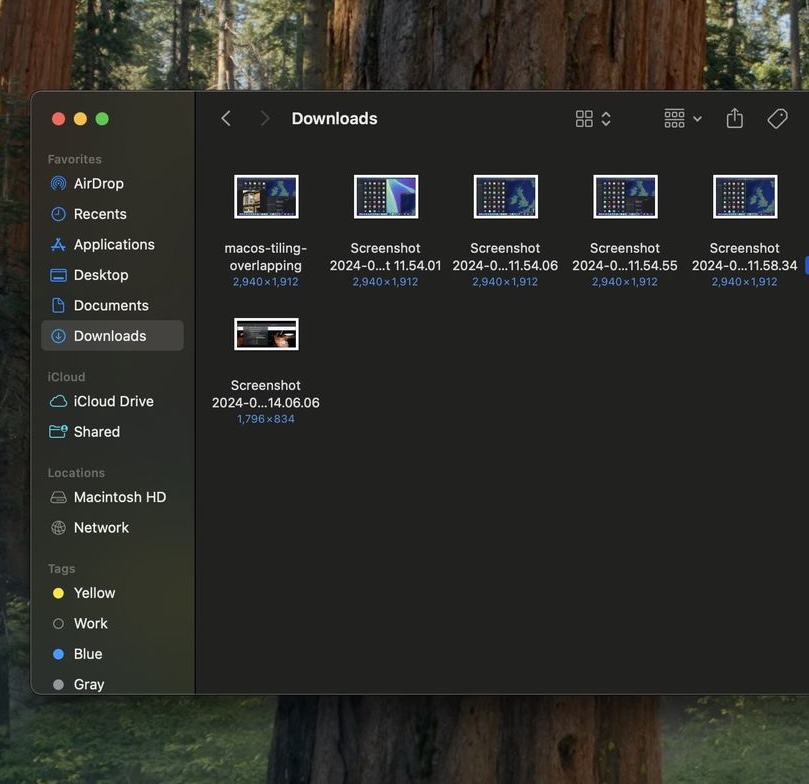Select the Applications sidebar item
Viewport: 809px width, 784px height.
(113, 245)
